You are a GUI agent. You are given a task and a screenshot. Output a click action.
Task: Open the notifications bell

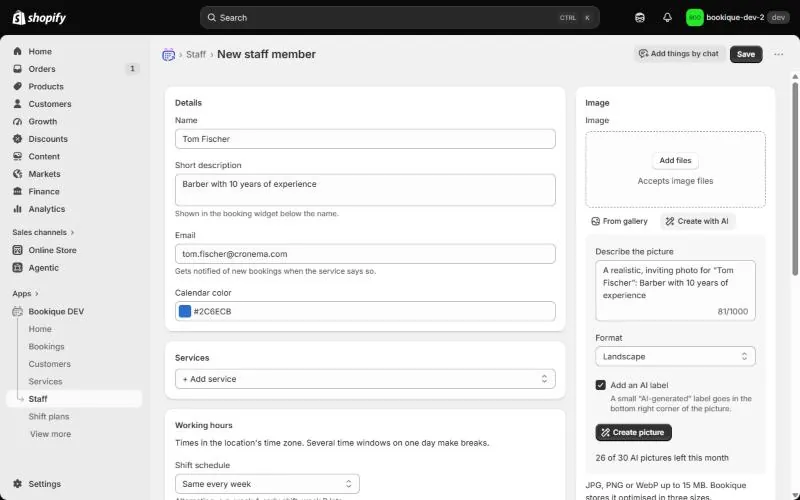coord(667,17)
